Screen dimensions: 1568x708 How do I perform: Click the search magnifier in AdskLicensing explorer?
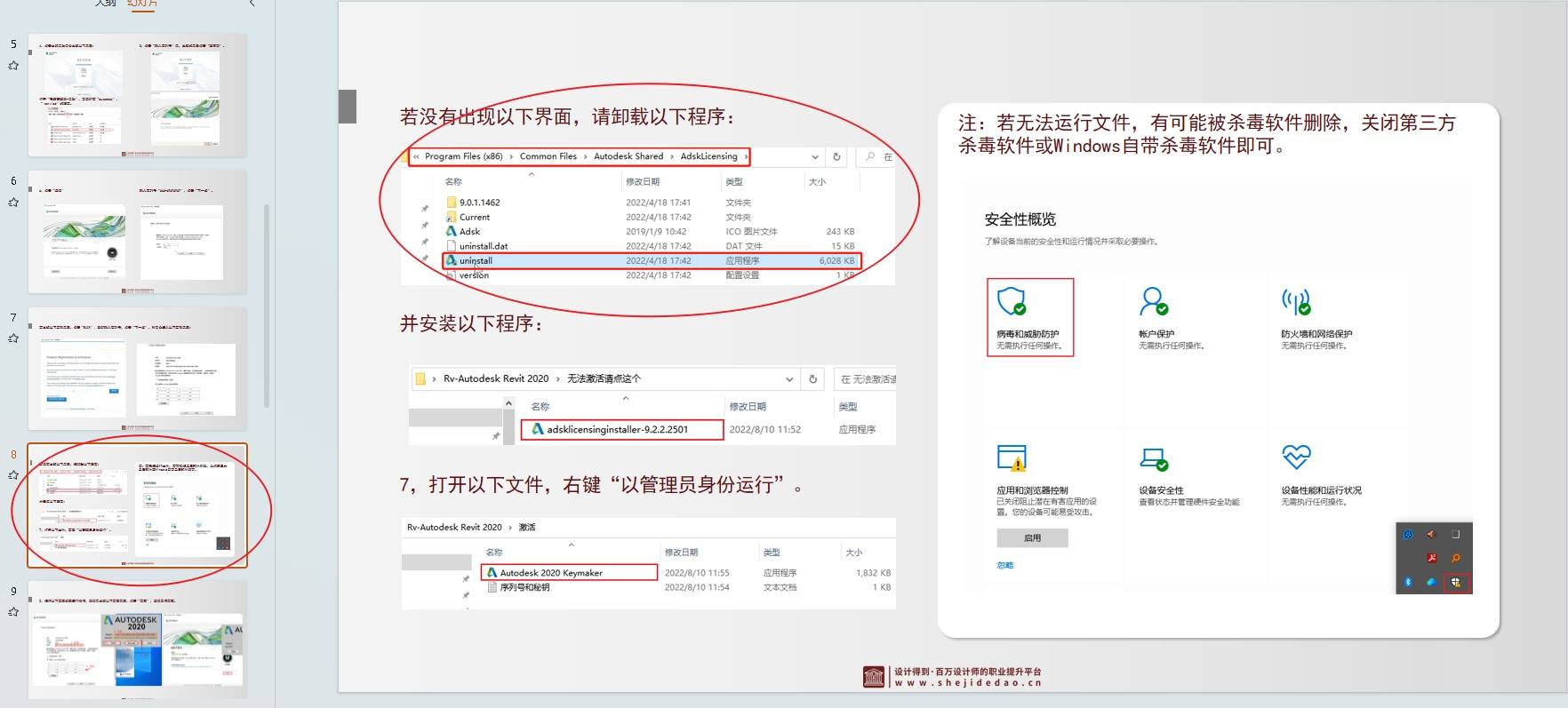[x=870, y=156]
